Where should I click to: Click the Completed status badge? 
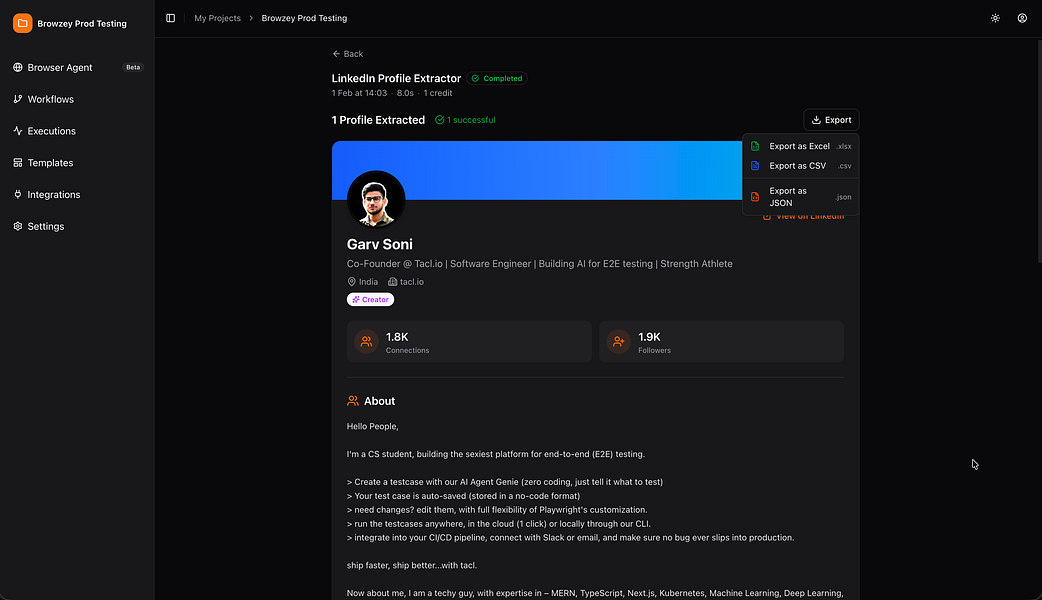coord(496,78)
